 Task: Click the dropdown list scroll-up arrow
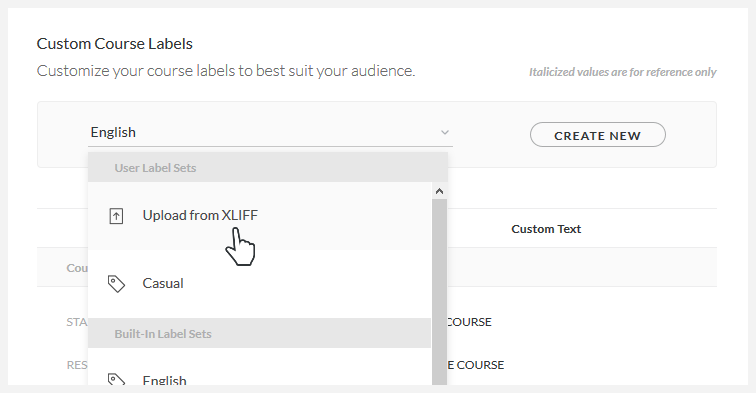[439, 191]
